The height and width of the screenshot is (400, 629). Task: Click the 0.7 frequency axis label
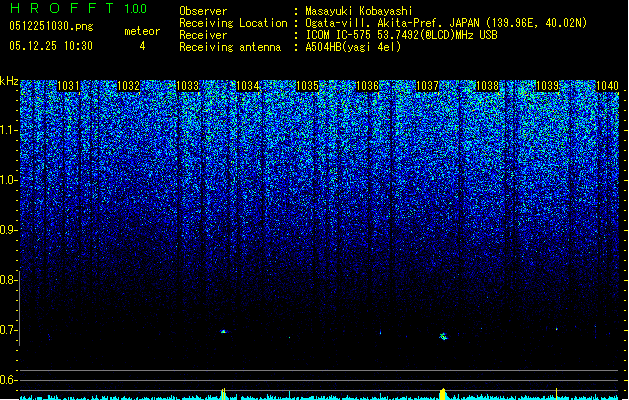8,330
